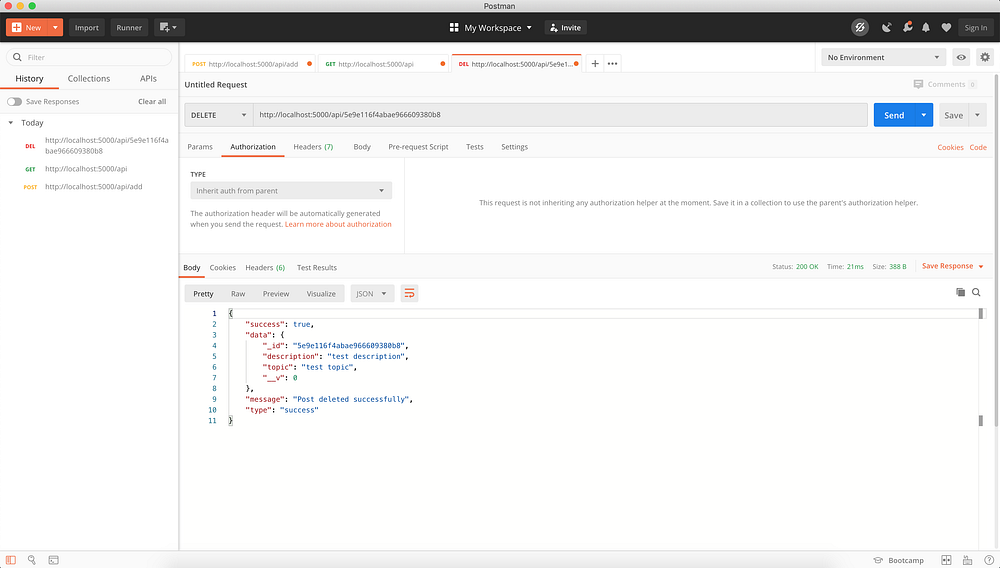This screenshot has height=568, width=1000.
Task: Click the wrench settings icon in header
Action: tap(907, 27)
